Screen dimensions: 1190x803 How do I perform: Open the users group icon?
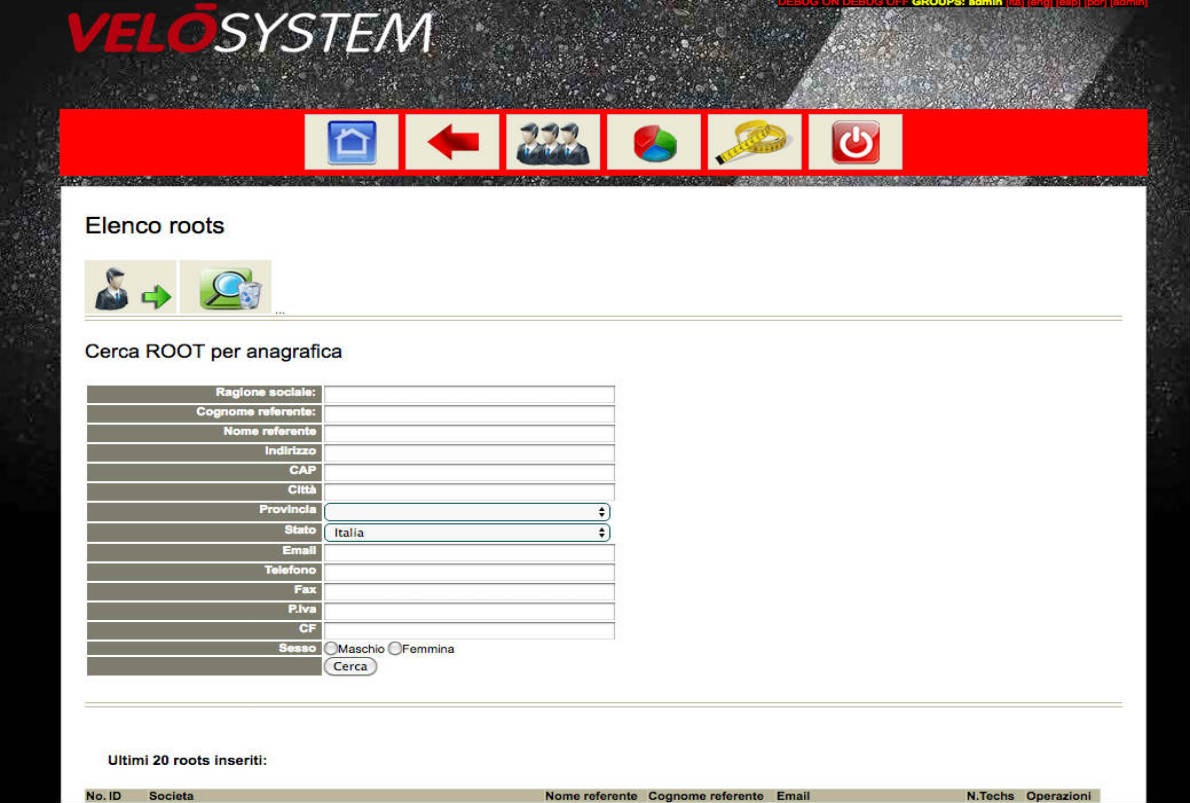click(553, 142)
